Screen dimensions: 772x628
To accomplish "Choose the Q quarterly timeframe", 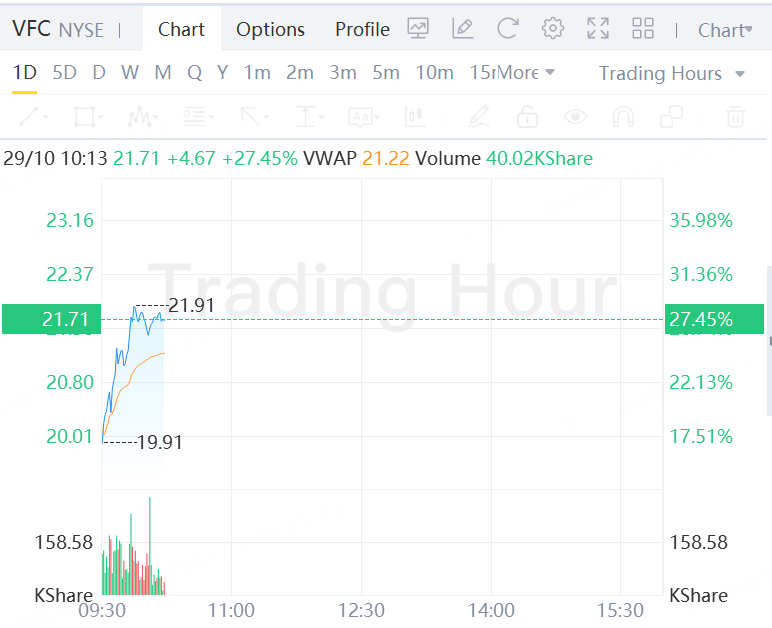I will point(194,73).
